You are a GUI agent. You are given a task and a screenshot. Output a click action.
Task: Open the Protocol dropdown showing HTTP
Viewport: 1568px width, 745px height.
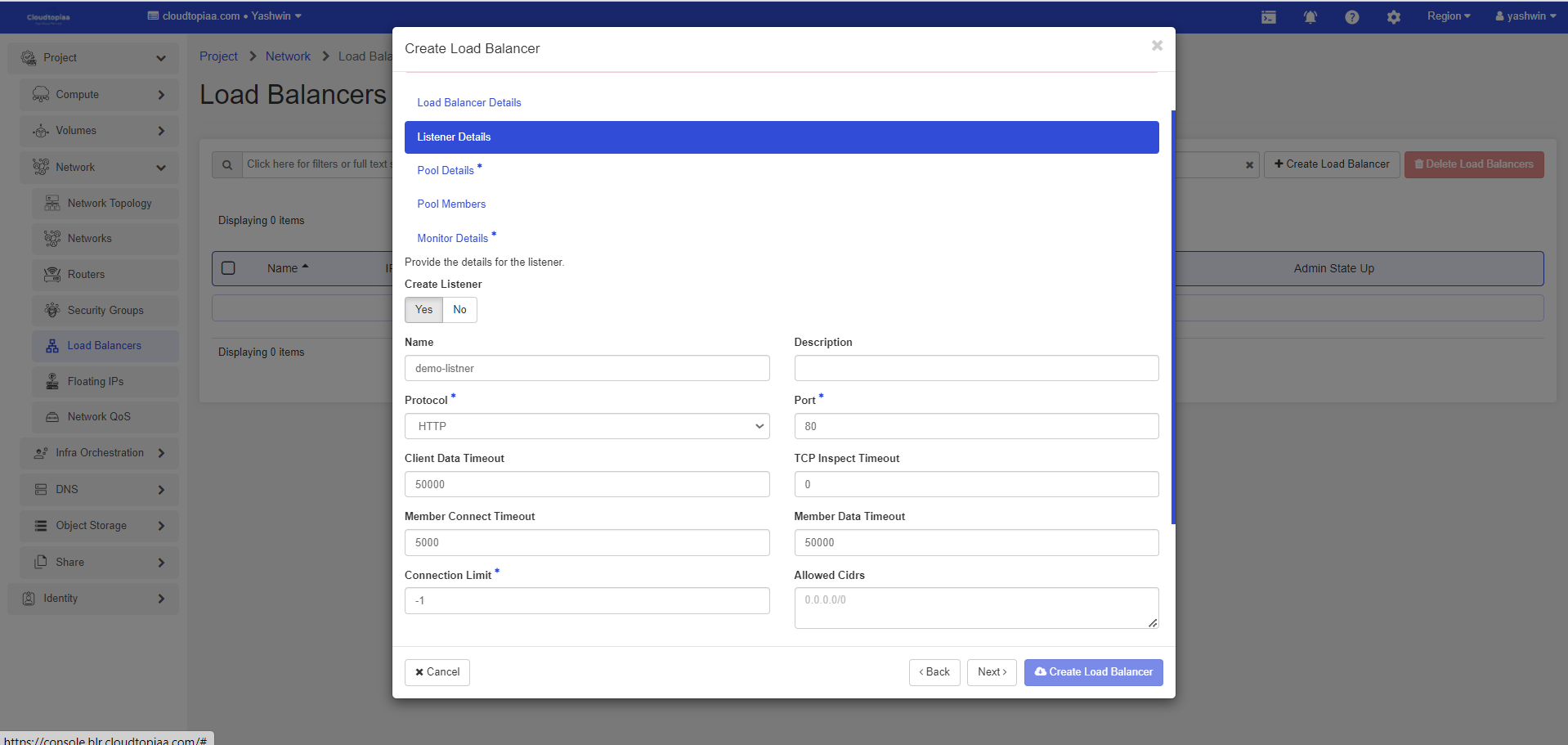pos(586,426)
